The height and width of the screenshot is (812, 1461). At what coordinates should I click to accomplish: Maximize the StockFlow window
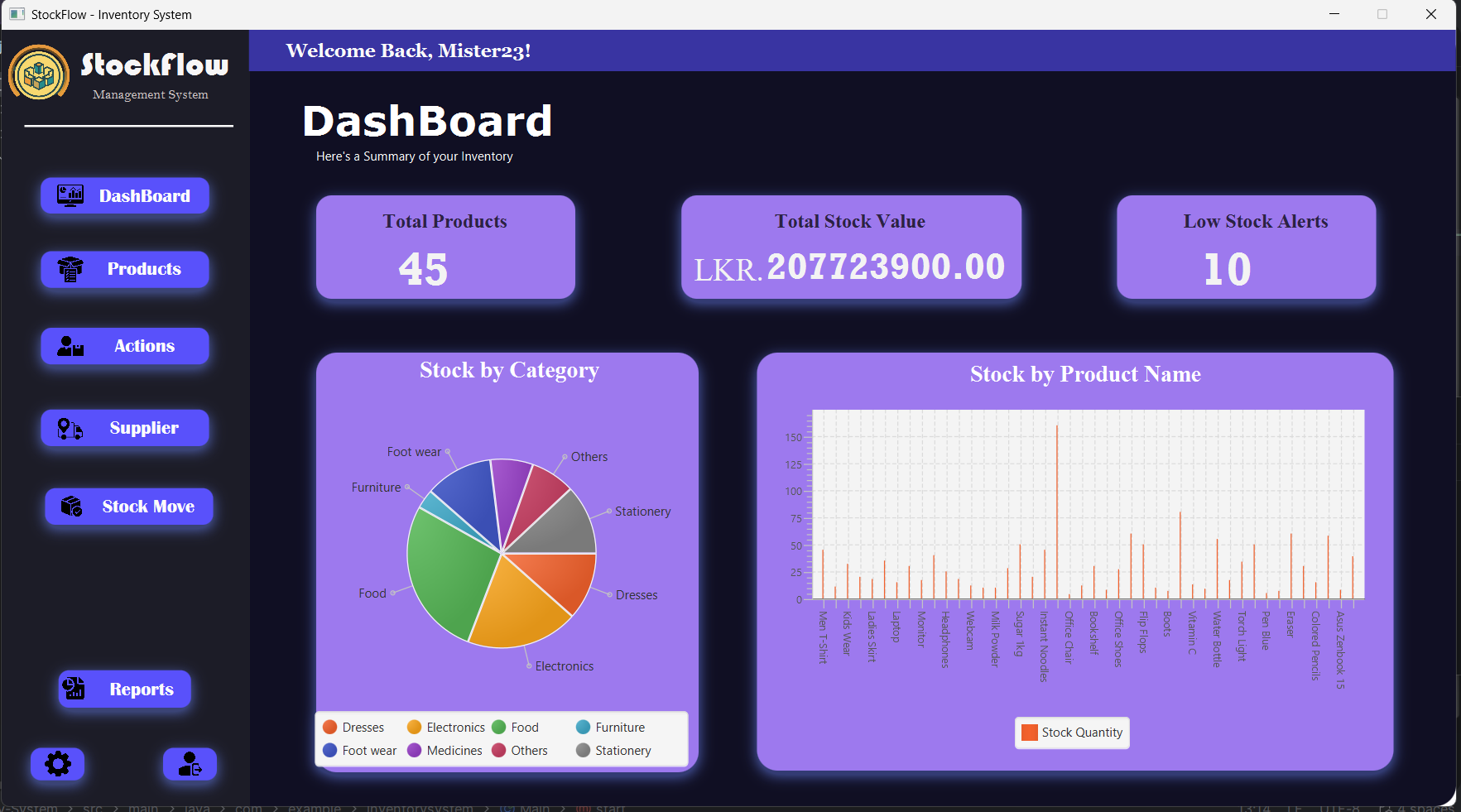[x=1382, y=14]
